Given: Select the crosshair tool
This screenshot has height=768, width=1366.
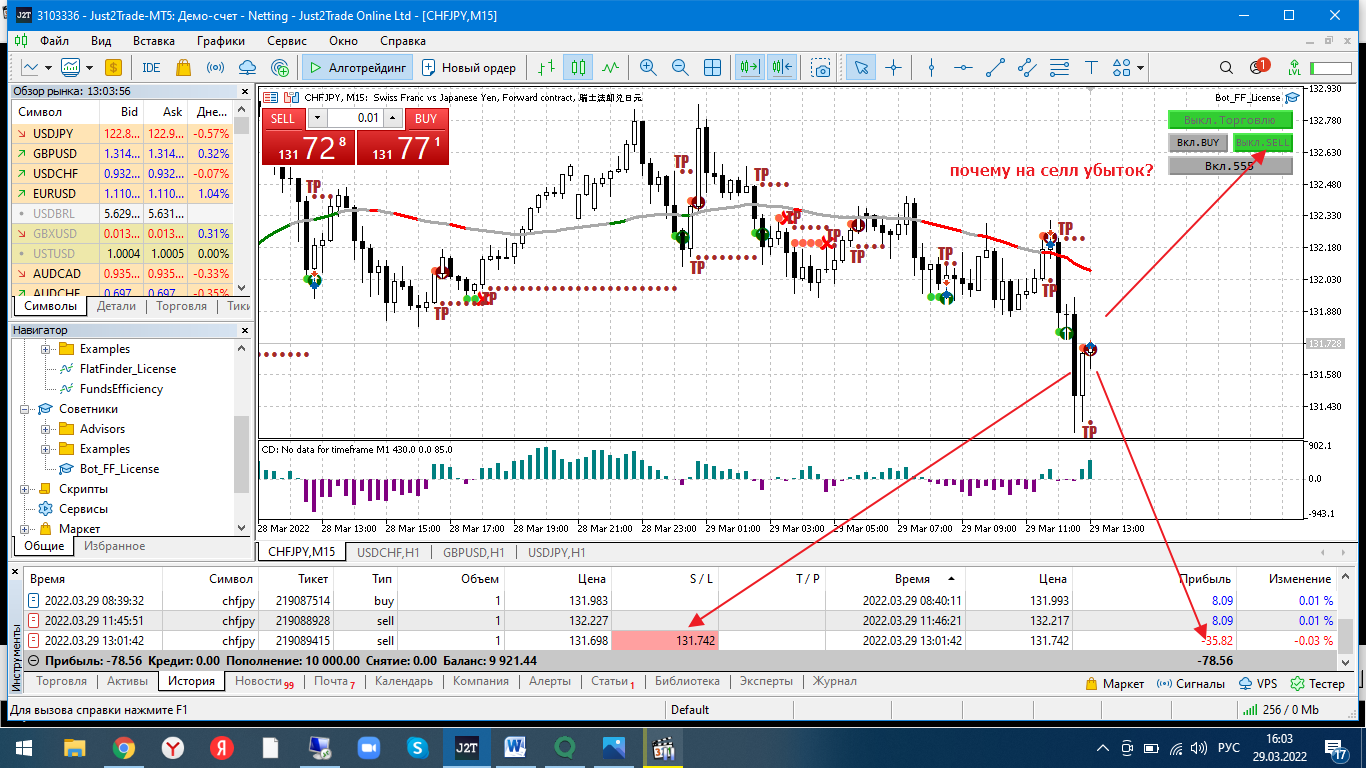Looking at the screenshot, I should click(x=893, y=68).
